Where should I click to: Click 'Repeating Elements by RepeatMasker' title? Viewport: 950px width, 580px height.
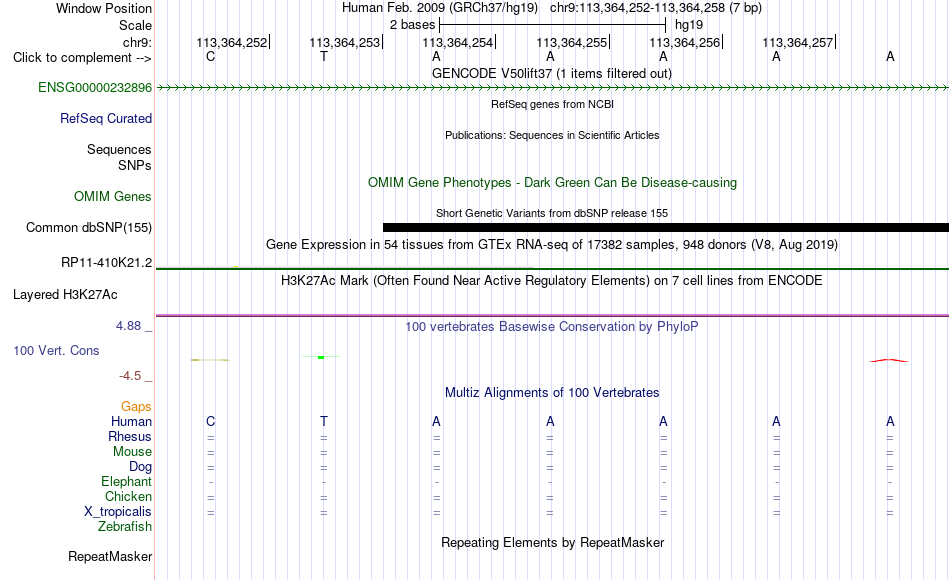click(553, 542)
